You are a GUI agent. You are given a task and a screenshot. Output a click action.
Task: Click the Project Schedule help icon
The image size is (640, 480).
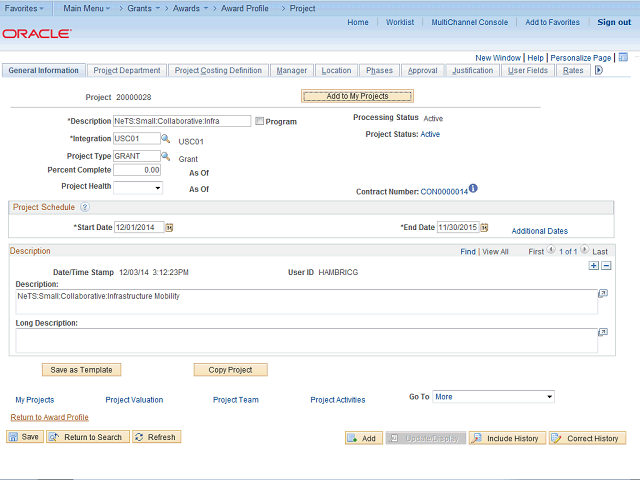(x=84, y=207)
